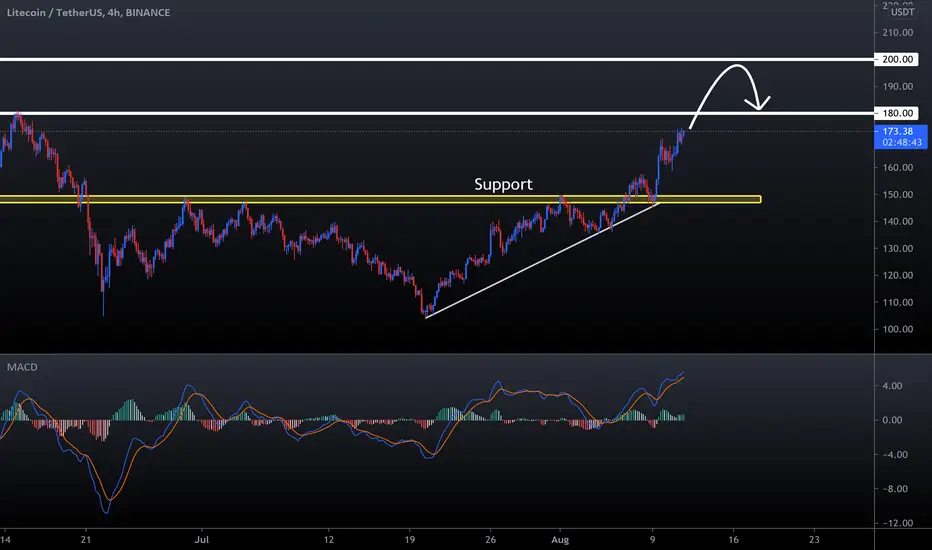Screen dimensions: 932x550
Task: Click the MACD indicator title
Action: tap(22, 367)
